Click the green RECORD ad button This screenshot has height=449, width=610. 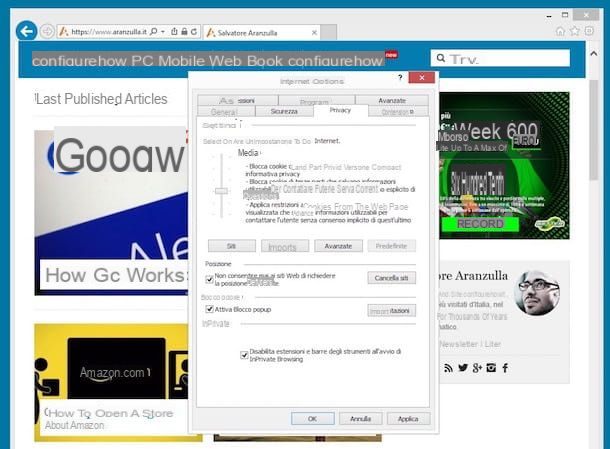(x=480, y=224)
